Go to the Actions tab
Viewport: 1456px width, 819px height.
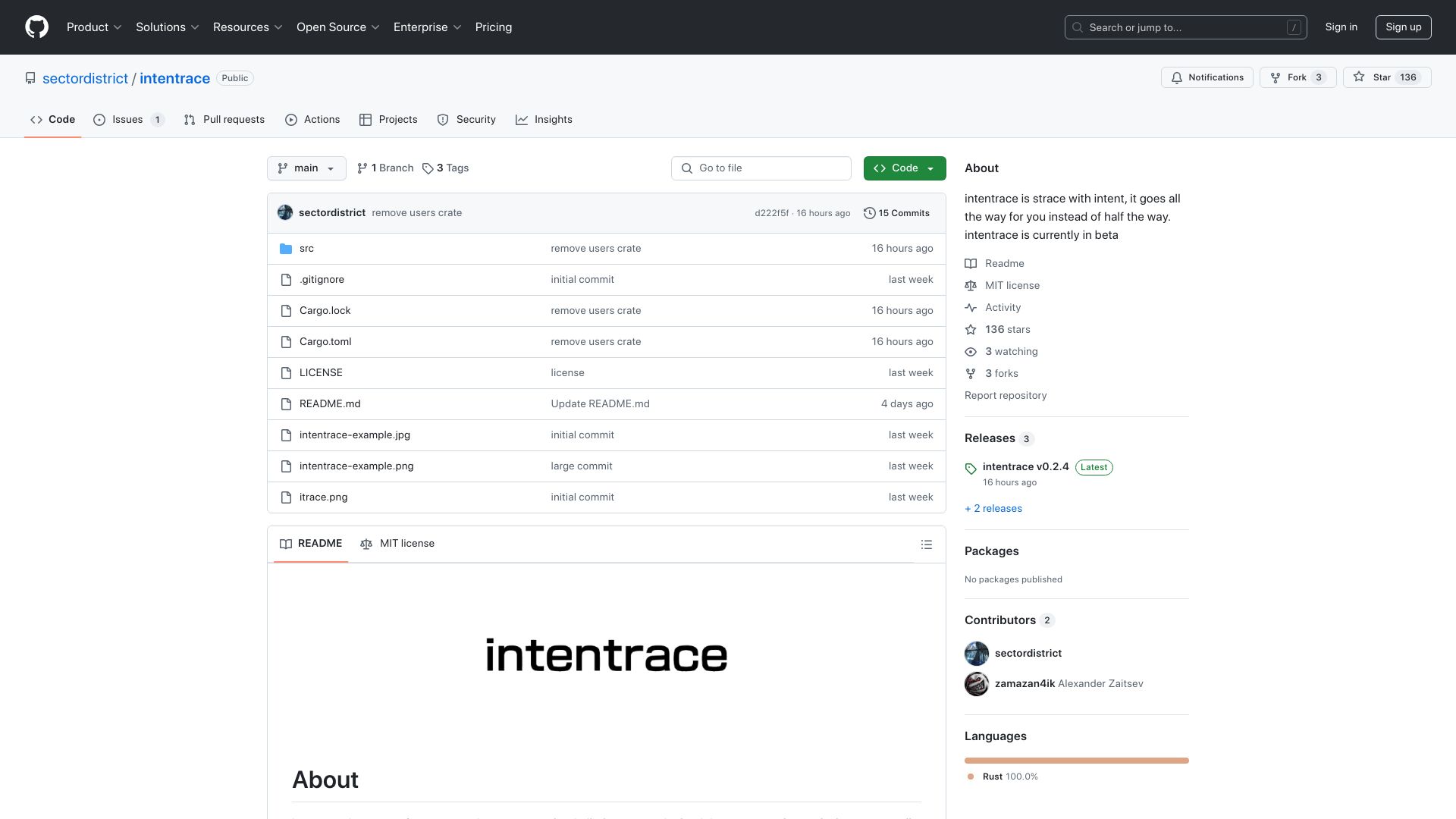312,120
